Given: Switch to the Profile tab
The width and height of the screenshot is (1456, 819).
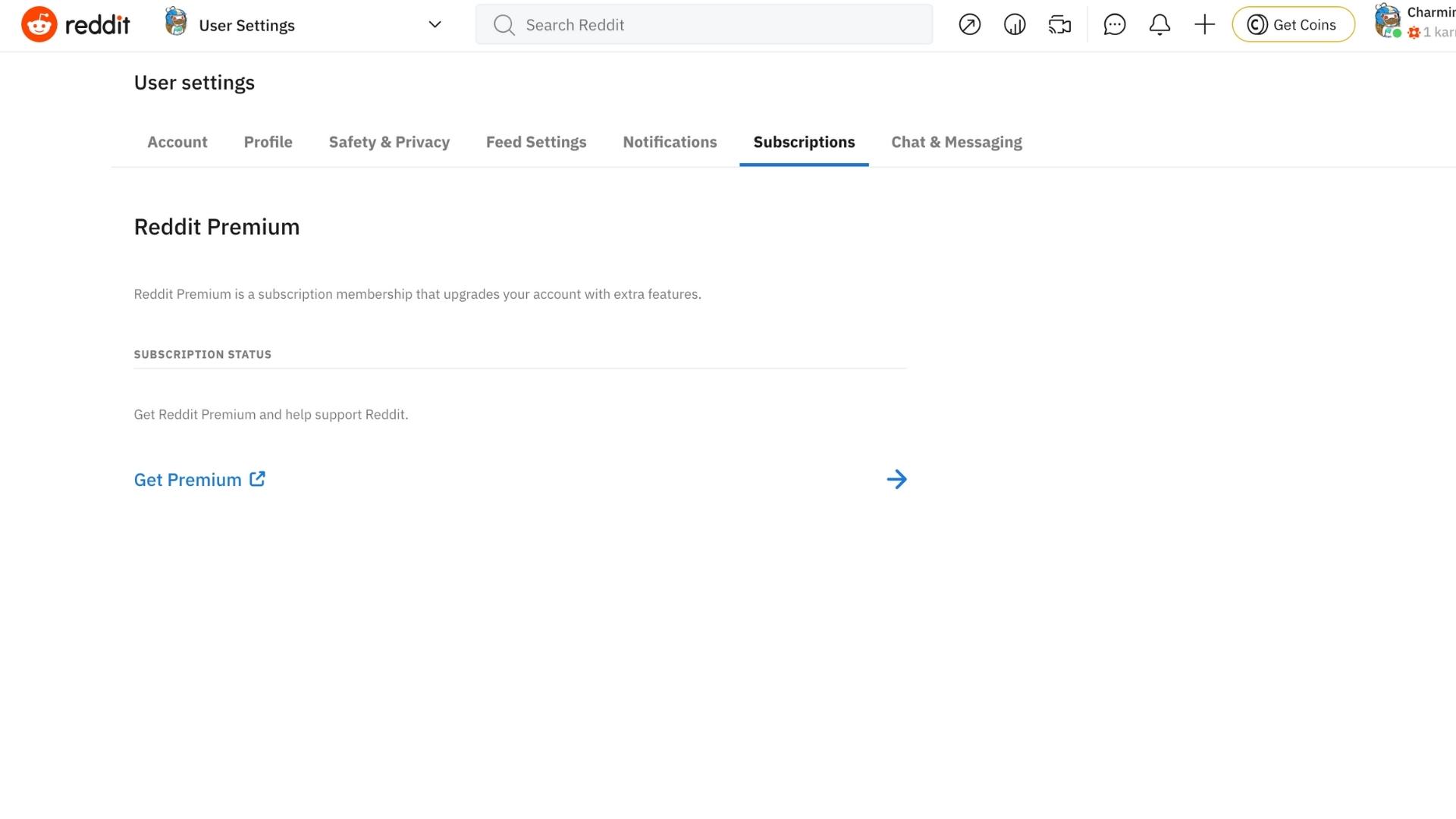Looking at the screenshot, I should 268,142.
